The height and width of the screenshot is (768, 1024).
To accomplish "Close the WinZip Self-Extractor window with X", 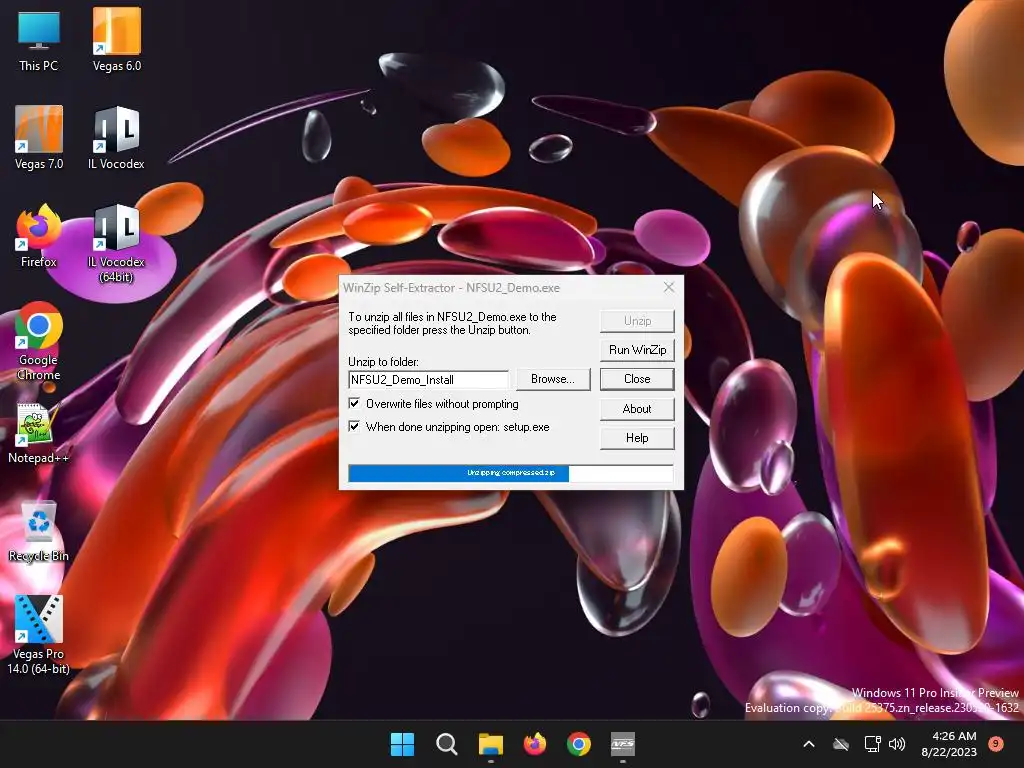I will tap(669, 287).
